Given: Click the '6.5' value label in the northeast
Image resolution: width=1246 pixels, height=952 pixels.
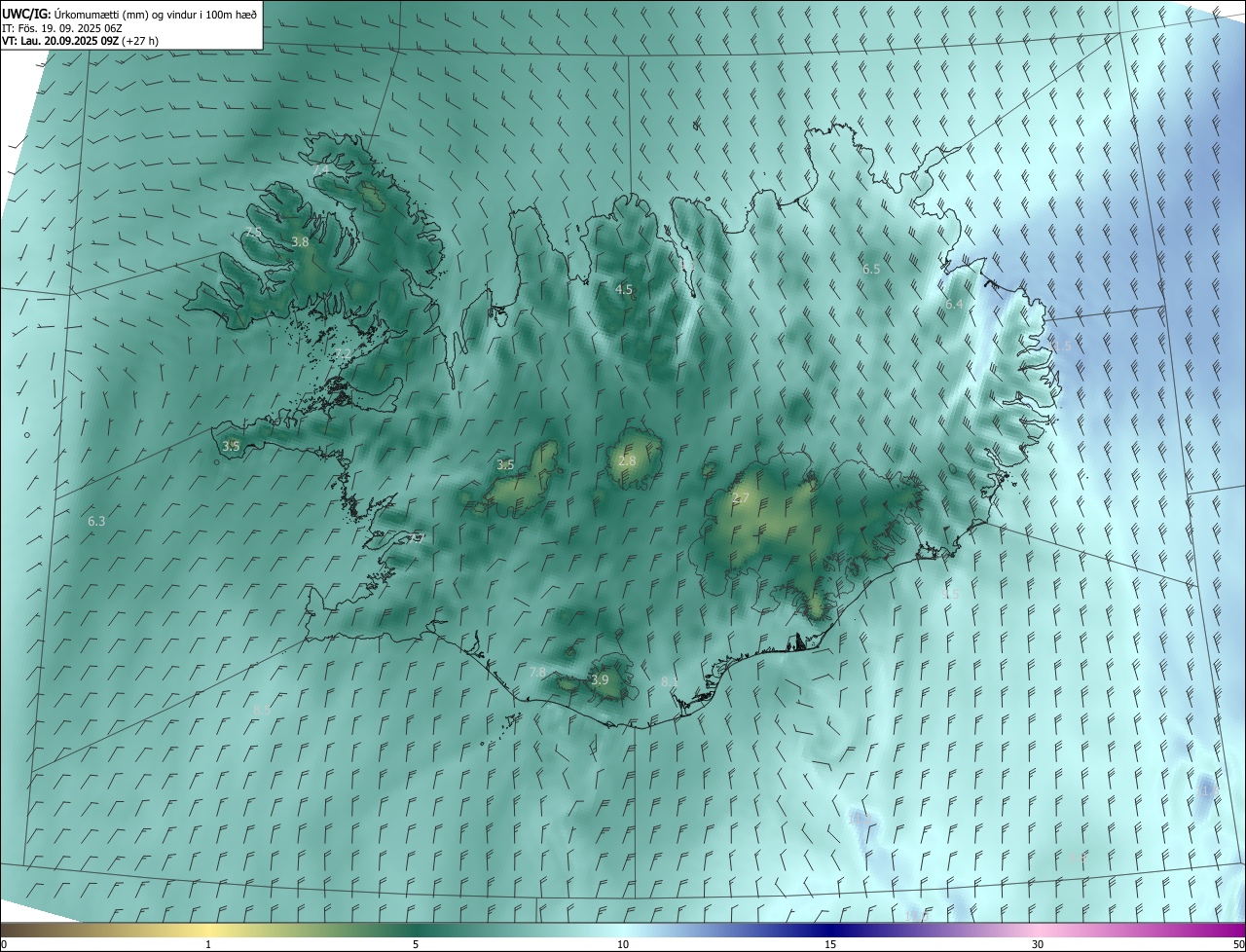Looking at the screenshot, I should (871, 269).
